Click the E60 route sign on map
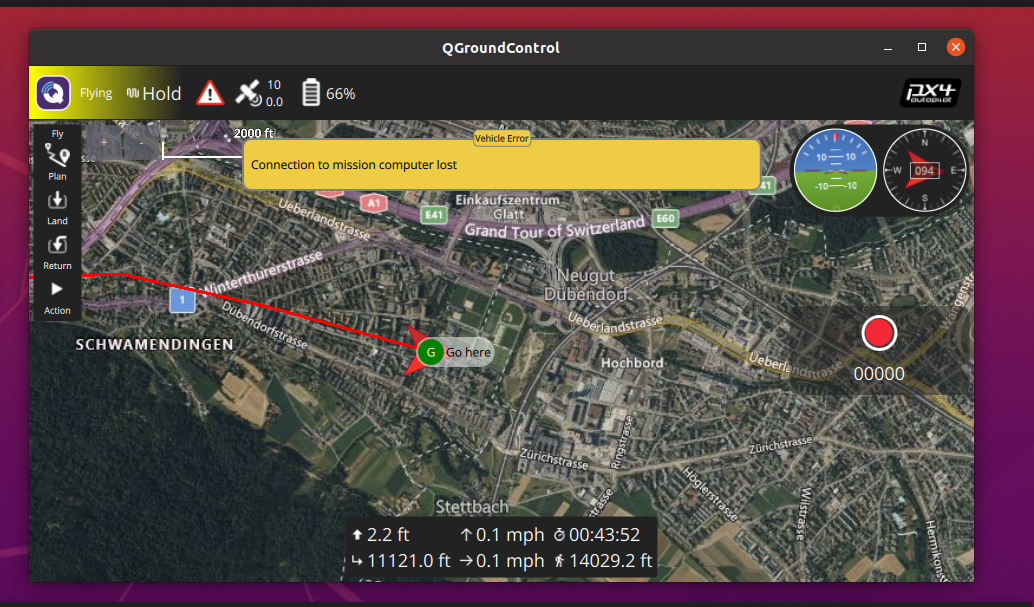Image resolution: width=1034 pixels, height=607 pixels. (665, 218)
